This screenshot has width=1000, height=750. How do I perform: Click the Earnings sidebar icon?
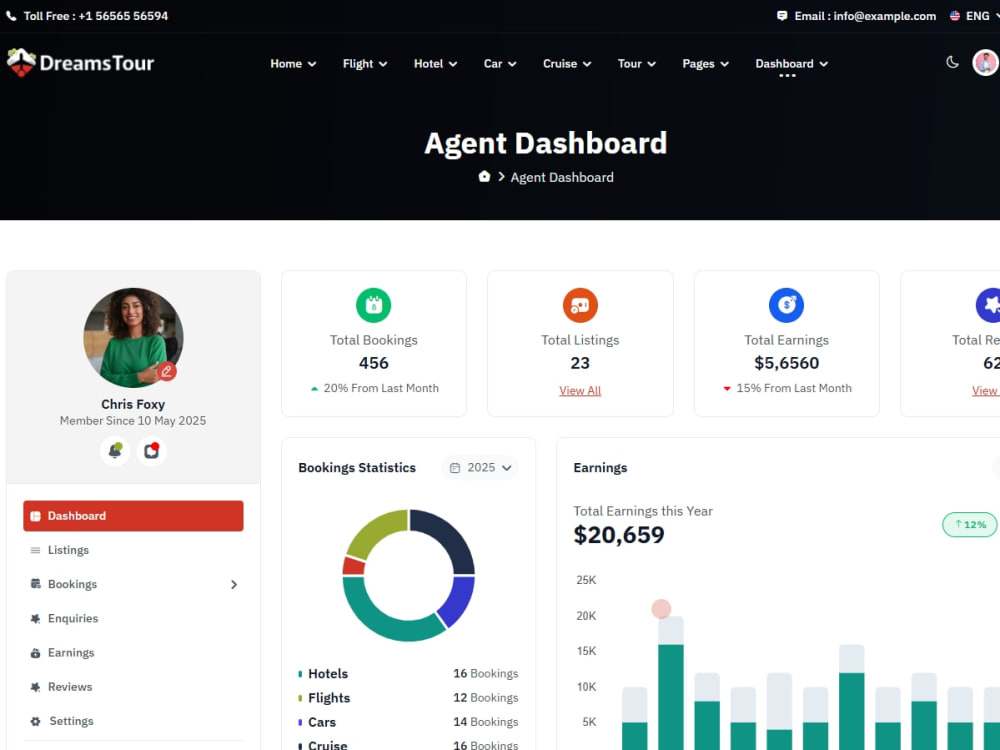(x=35, y=653)
